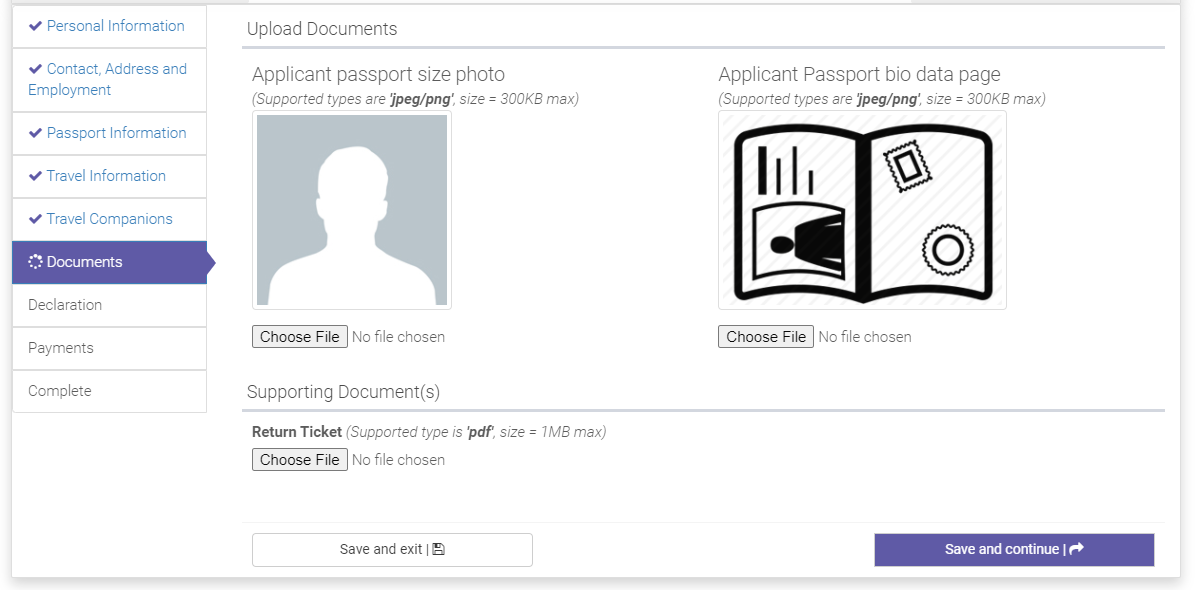Click 'No file chosen' under Return Ticket
The image size is (1195, 590).
coord(399,460)
